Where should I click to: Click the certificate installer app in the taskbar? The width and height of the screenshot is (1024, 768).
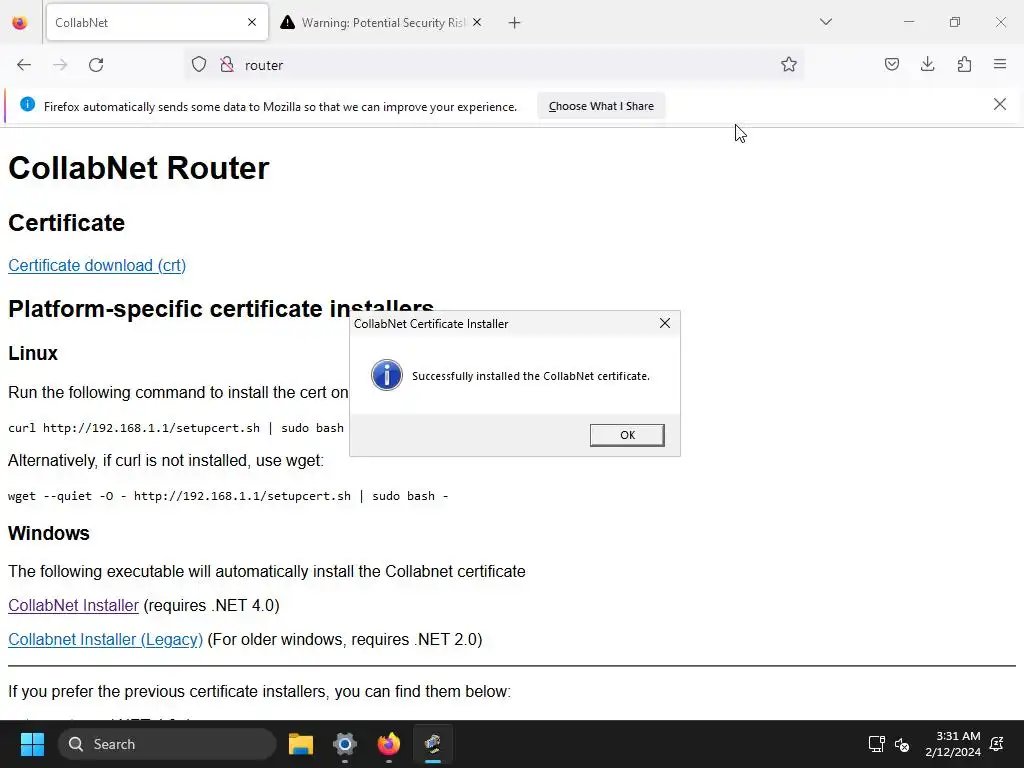[x=433, y=744]
